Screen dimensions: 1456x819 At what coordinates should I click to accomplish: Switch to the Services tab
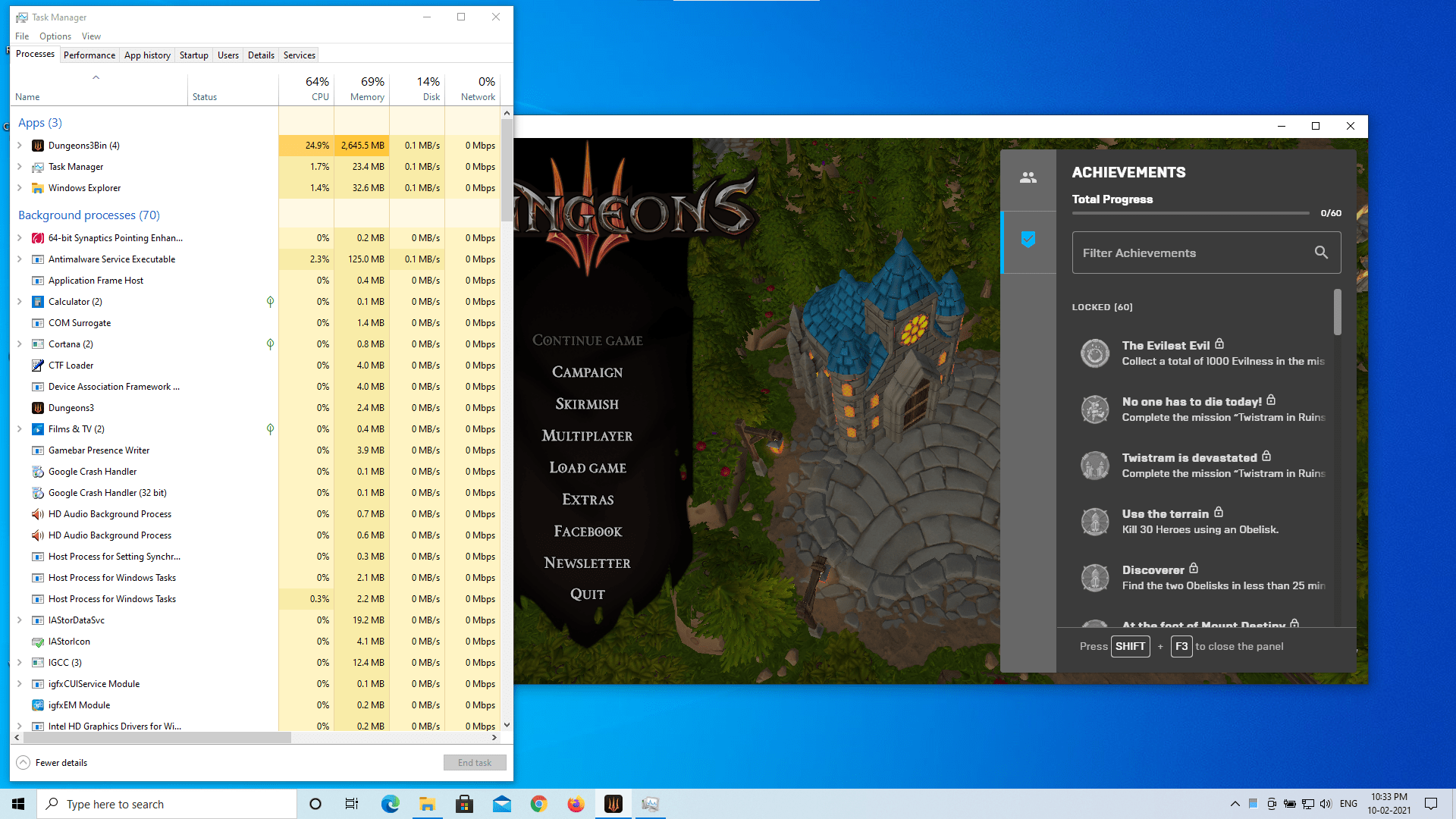pyautogui.click(x=300, y=55)
